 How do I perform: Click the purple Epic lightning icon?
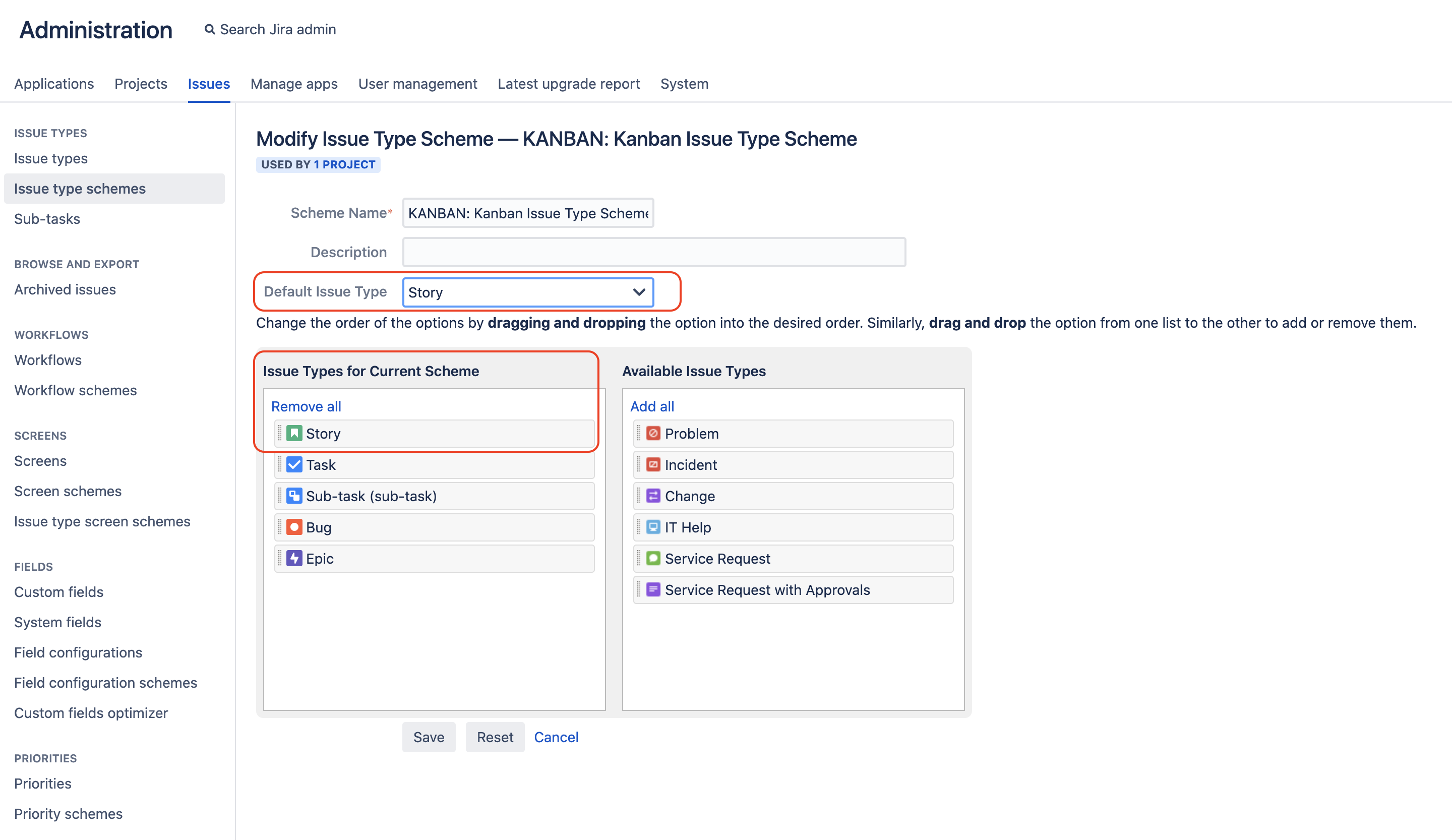294,558
